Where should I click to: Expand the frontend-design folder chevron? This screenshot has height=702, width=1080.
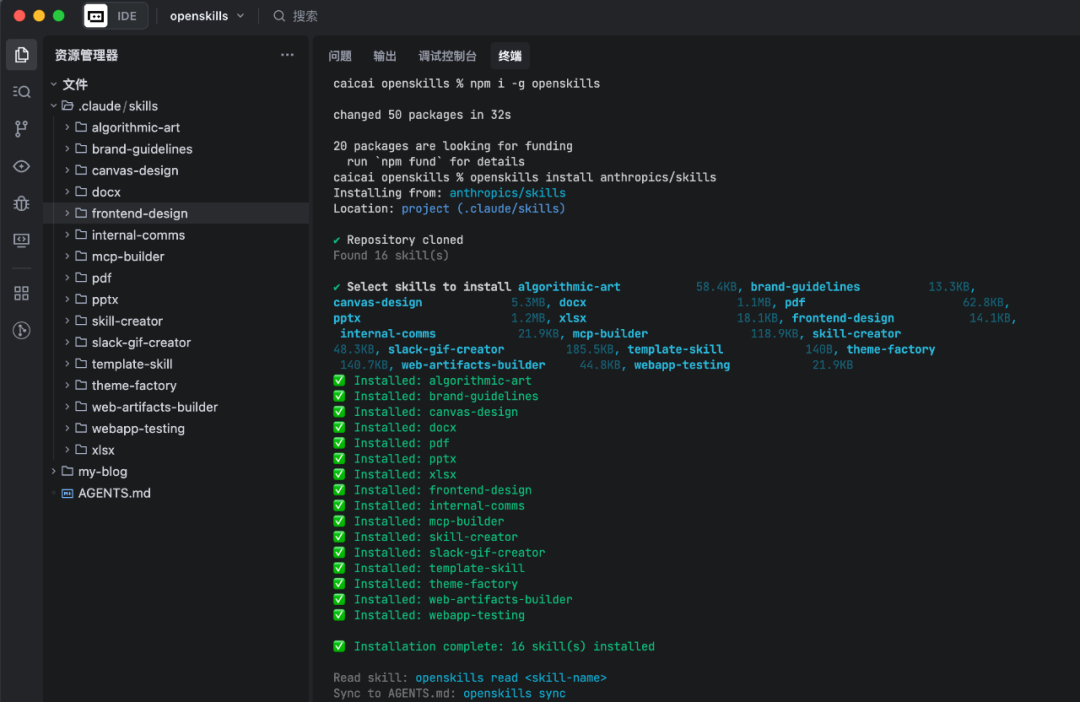[67, 214]
